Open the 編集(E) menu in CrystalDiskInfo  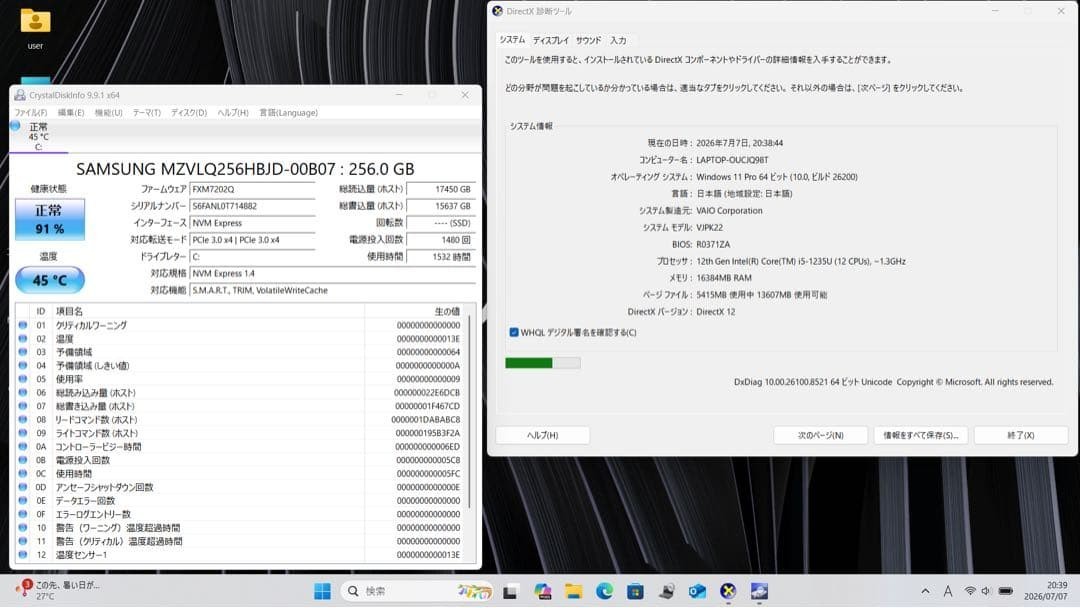coord(71,112)
